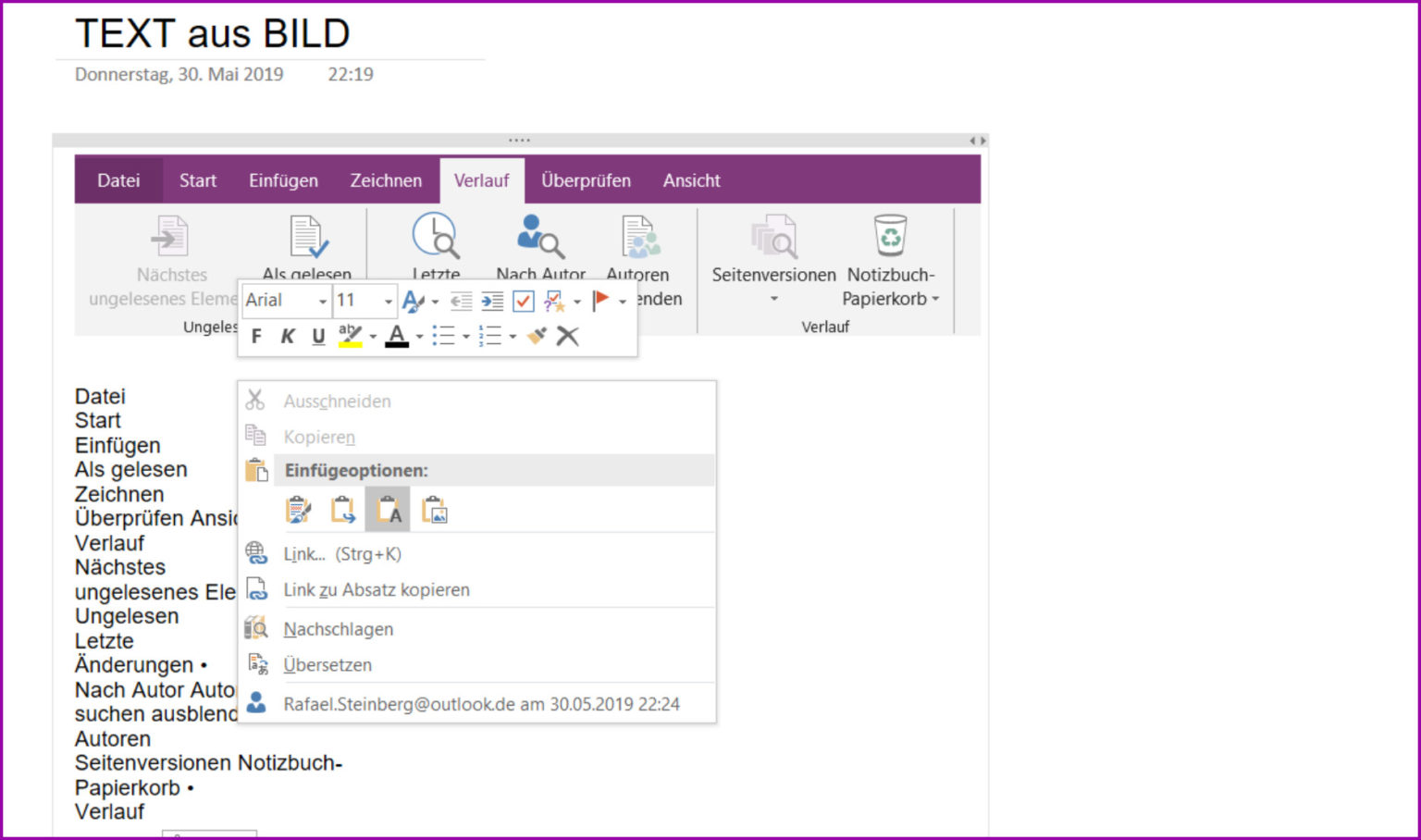Toggle underline (U) formatting

[x=318, y=336]
